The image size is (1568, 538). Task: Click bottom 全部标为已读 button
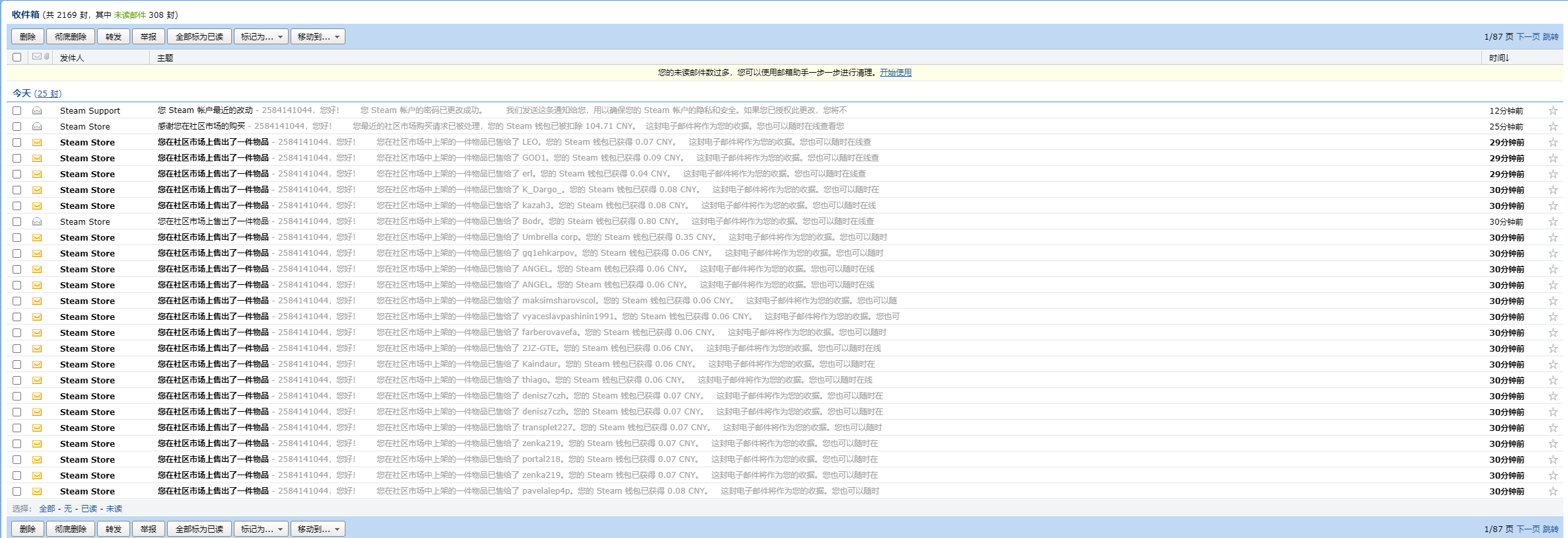click(199, 529)
